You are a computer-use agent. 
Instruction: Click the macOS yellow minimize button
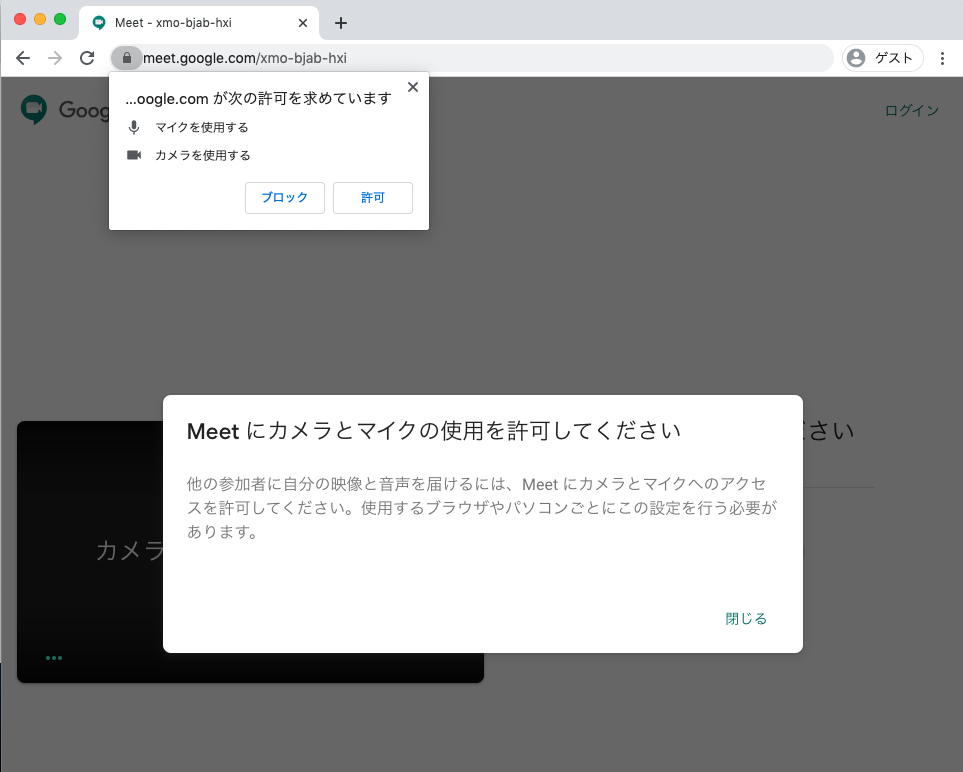tap(40, 19)
